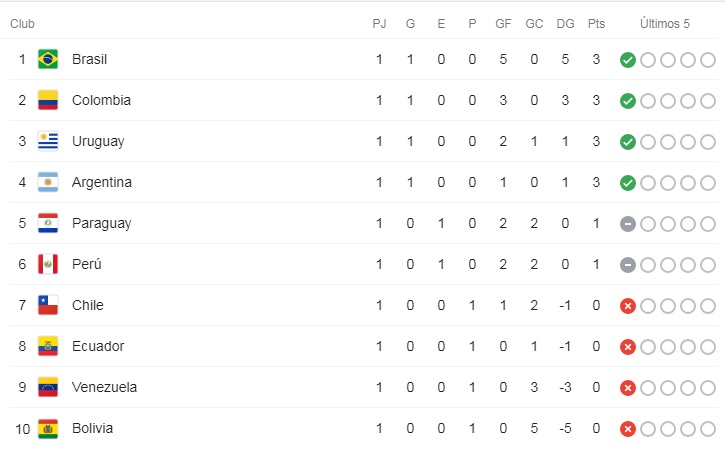Click Paraguay's gray draw indicator icon
This screenshot has width=725, height=460.
pyautogui.click(x=627, y=224)
